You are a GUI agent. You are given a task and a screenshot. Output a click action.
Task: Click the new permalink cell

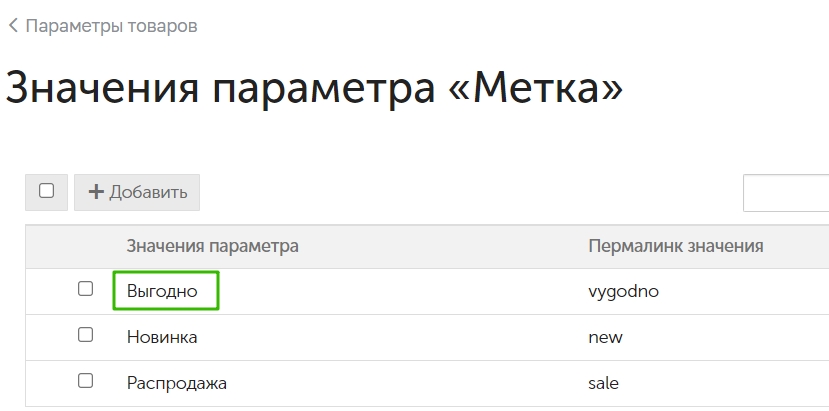pos(605,337)
